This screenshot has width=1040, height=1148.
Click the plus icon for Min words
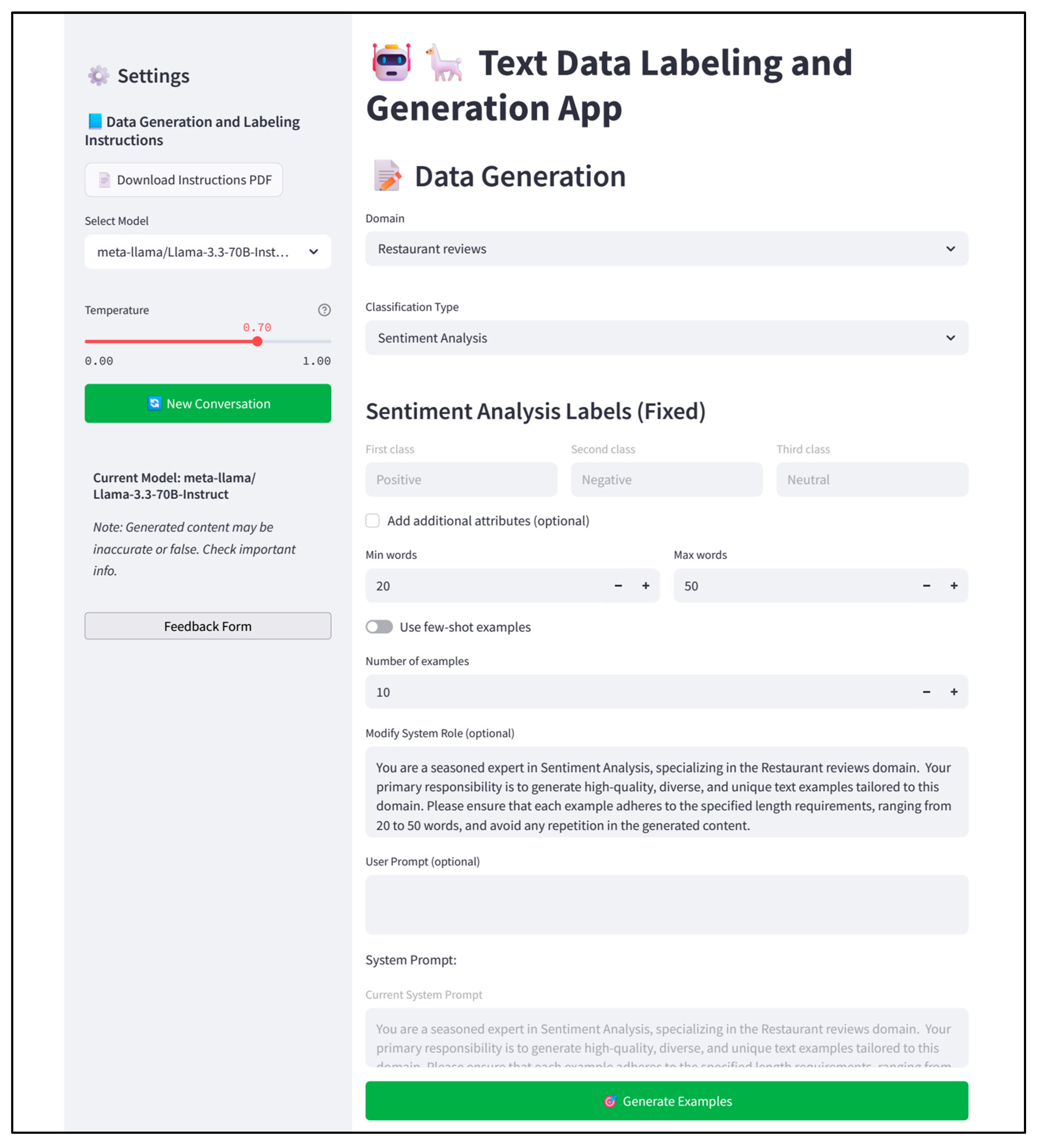coord(646,585)
